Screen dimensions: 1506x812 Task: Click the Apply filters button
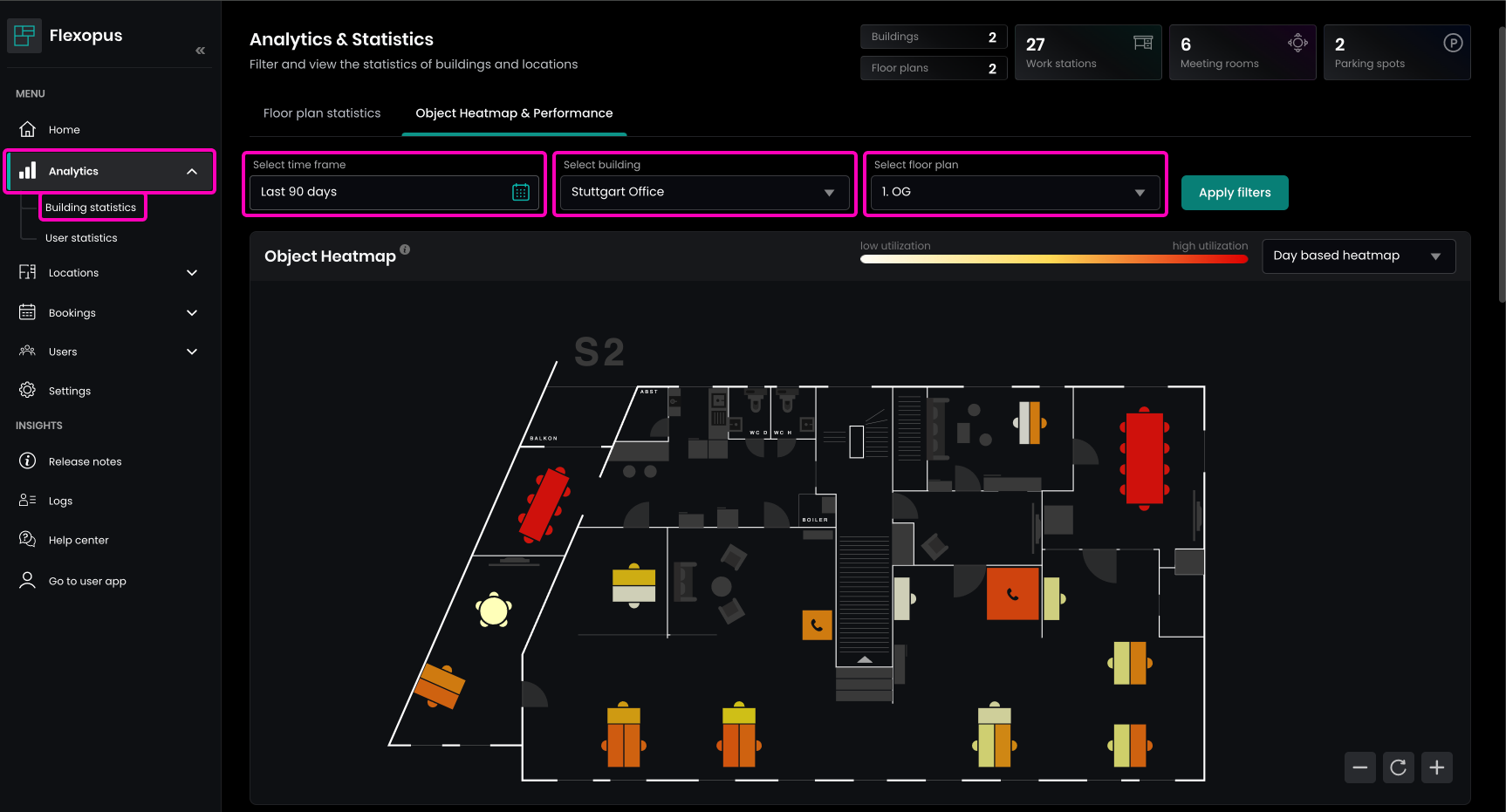(x=1234, y=193)
